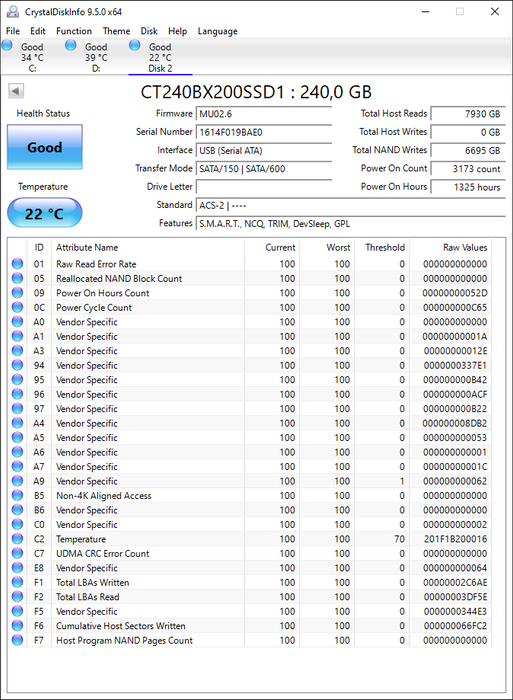
Task: Click the Standard field ACS-2
Action: pyautogui.click(x=350, y=205)
